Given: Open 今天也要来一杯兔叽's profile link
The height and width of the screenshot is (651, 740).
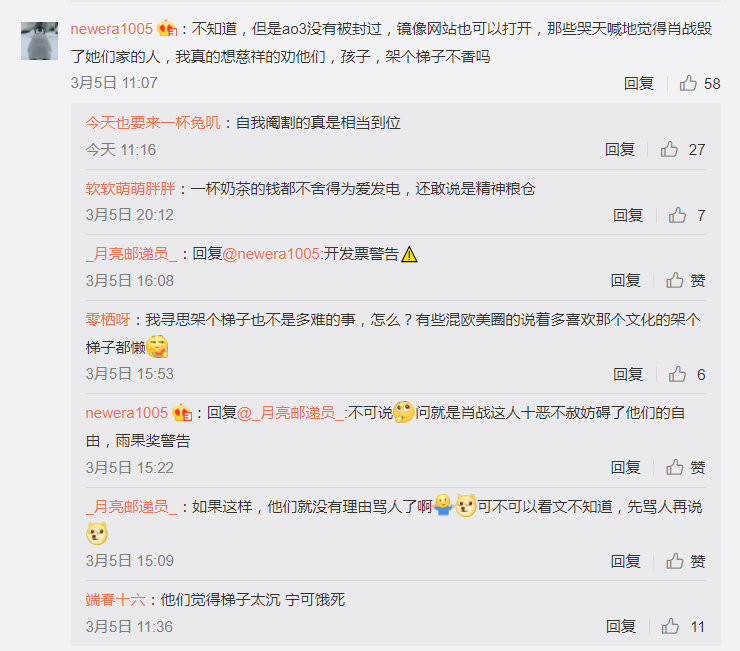Looking at the screenshot, I should click(153, 123).
